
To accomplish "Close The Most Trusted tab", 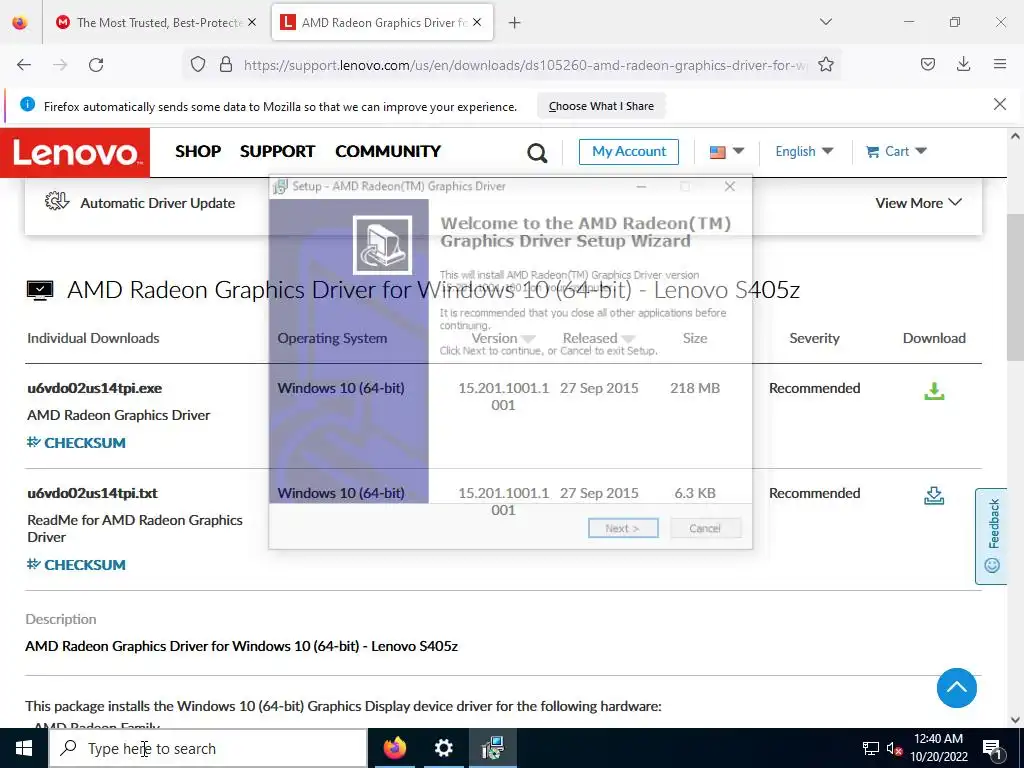I will tap(252, 23).
